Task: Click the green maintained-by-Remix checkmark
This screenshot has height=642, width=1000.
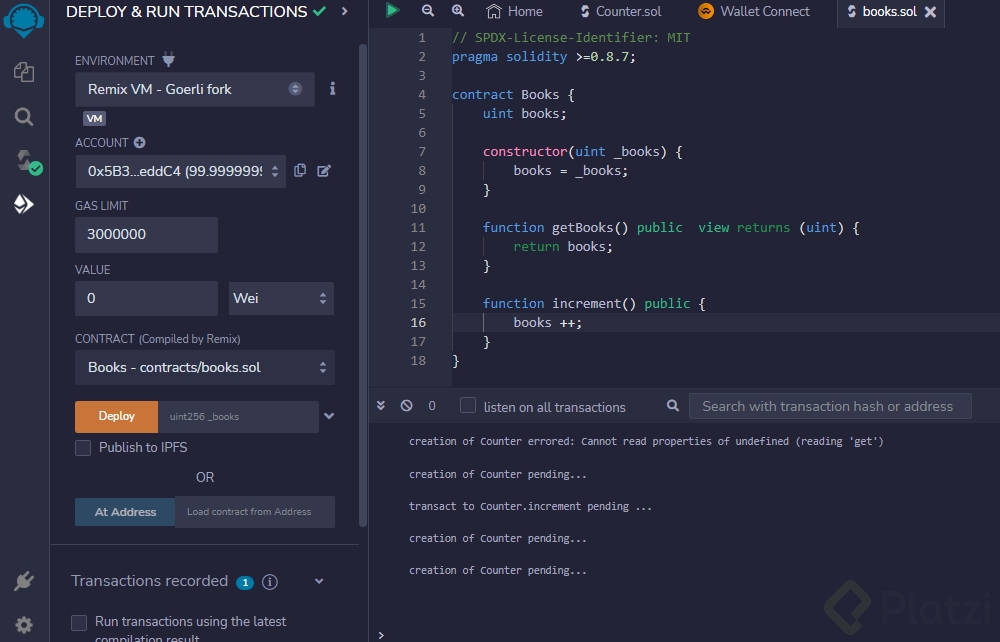Action: [x=320, y=11]
